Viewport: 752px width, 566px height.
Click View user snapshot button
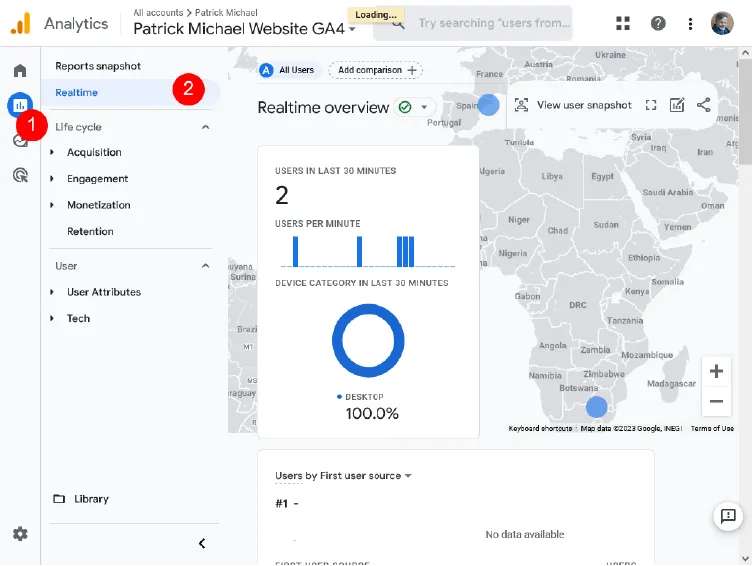(573, 105)
